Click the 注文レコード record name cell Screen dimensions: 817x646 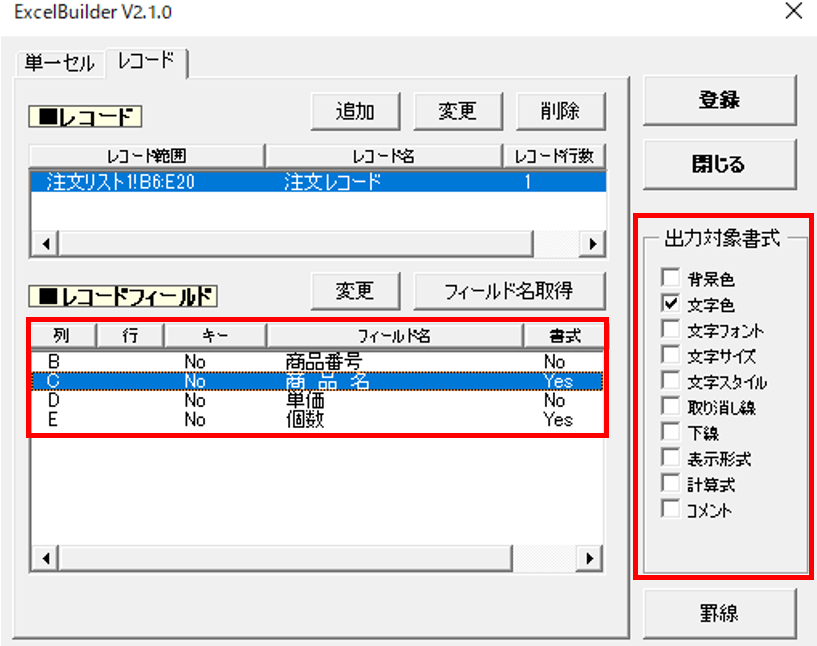point(333,182)
